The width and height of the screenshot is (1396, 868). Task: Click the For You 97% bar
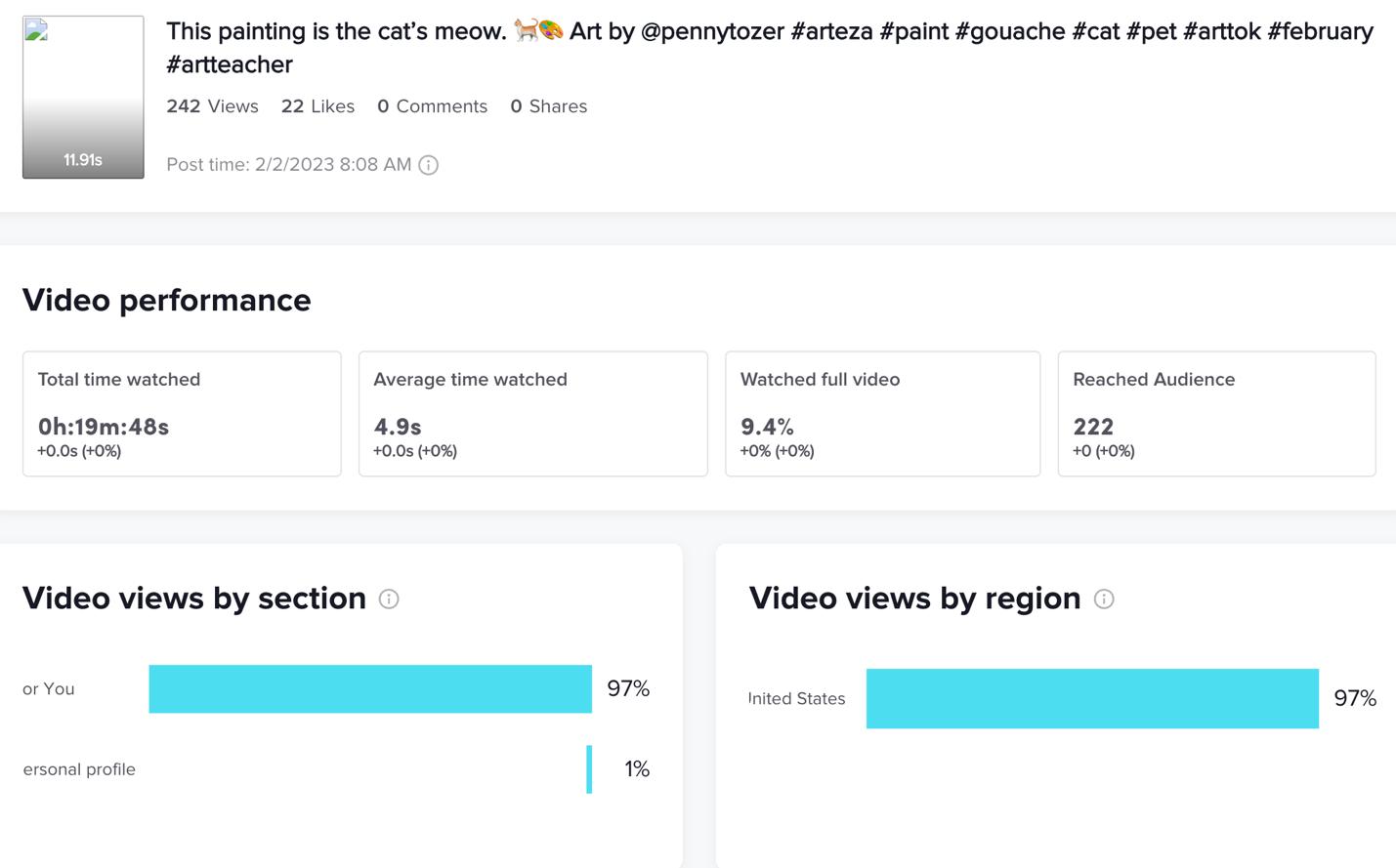370,689
